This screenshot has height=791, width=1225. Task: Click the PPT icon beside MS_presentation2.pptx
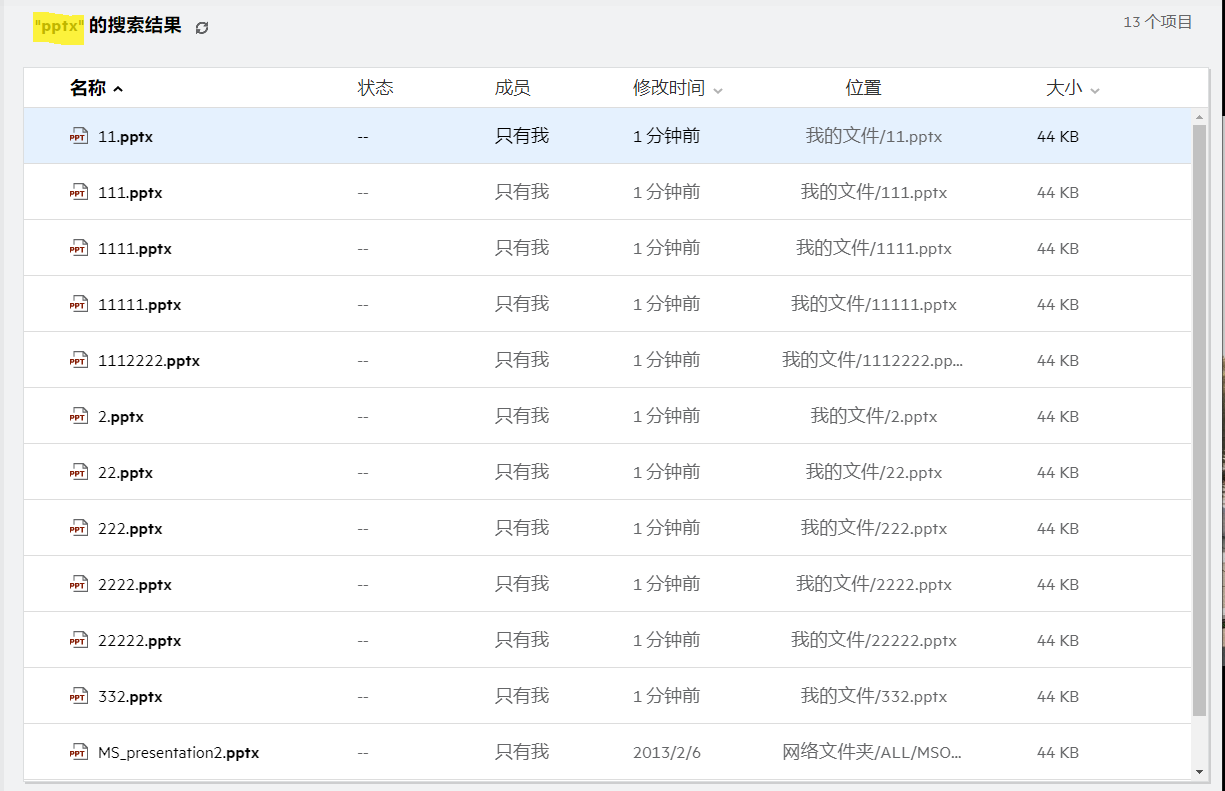point(78,753)
